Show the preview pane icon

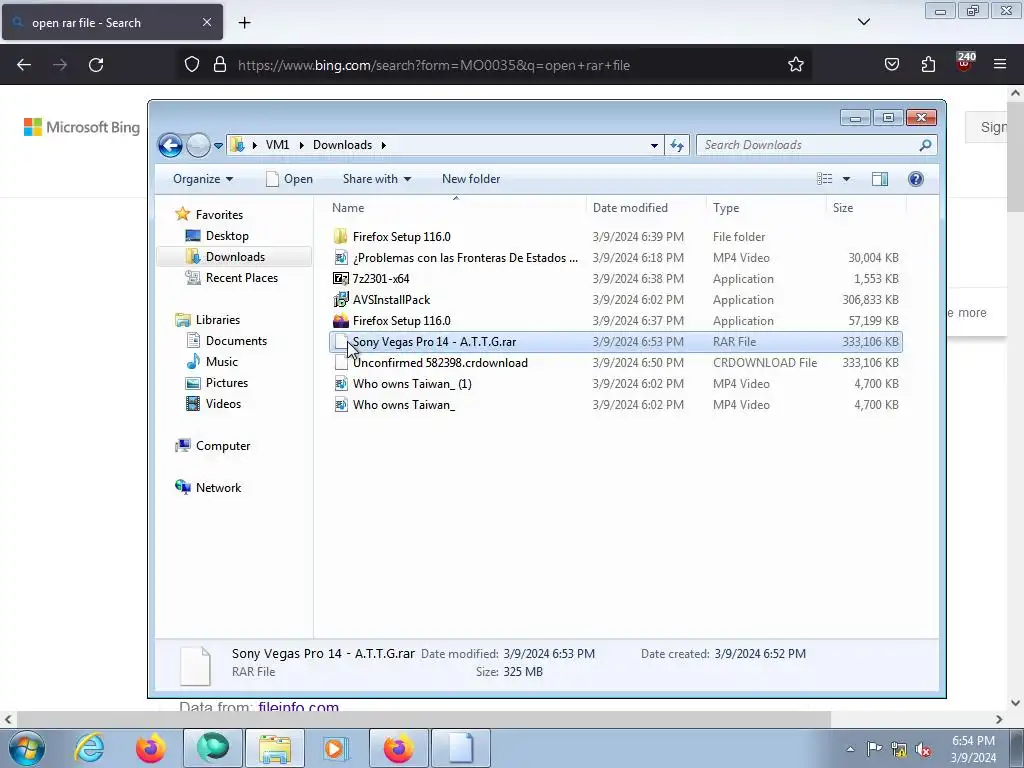(x=880, y=179)
